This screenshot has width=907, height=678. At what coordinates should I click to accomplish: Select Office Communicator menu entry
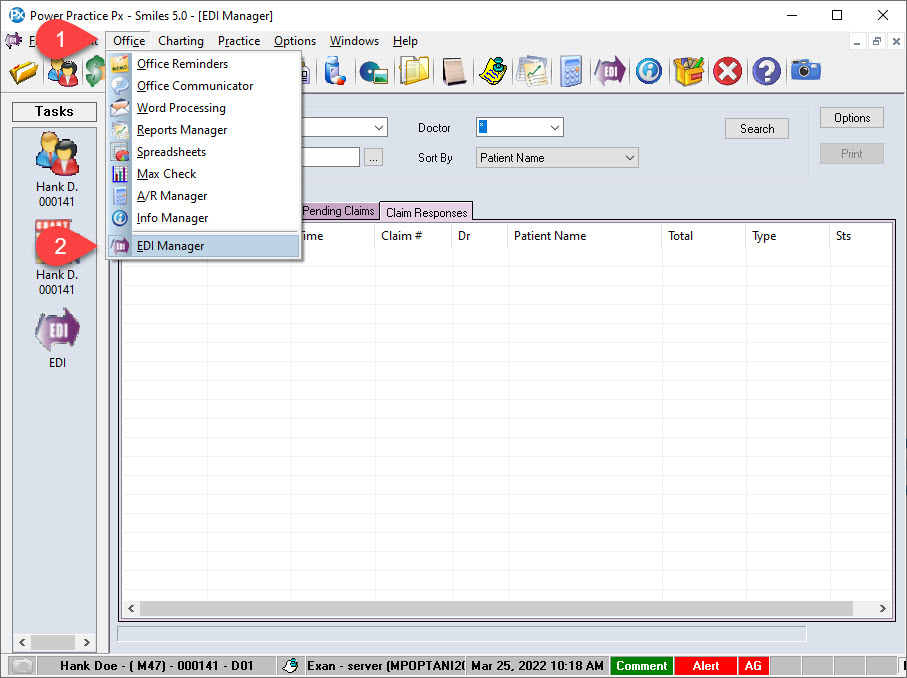coord(195,86)
